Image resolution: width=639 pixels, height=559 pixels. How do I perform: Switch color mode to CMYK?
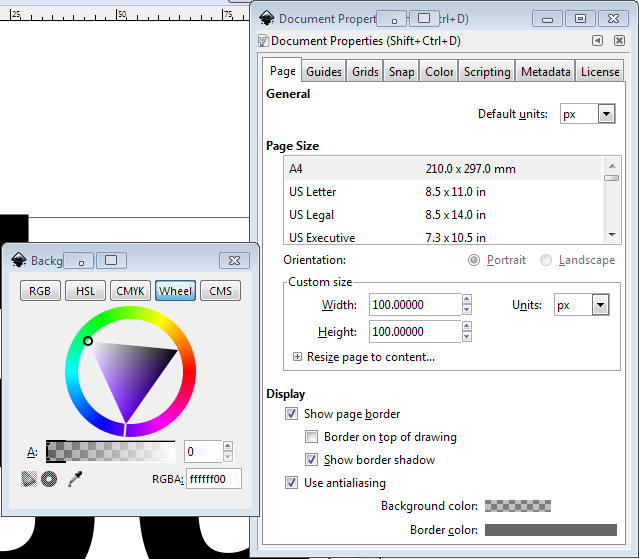point(130,291)
